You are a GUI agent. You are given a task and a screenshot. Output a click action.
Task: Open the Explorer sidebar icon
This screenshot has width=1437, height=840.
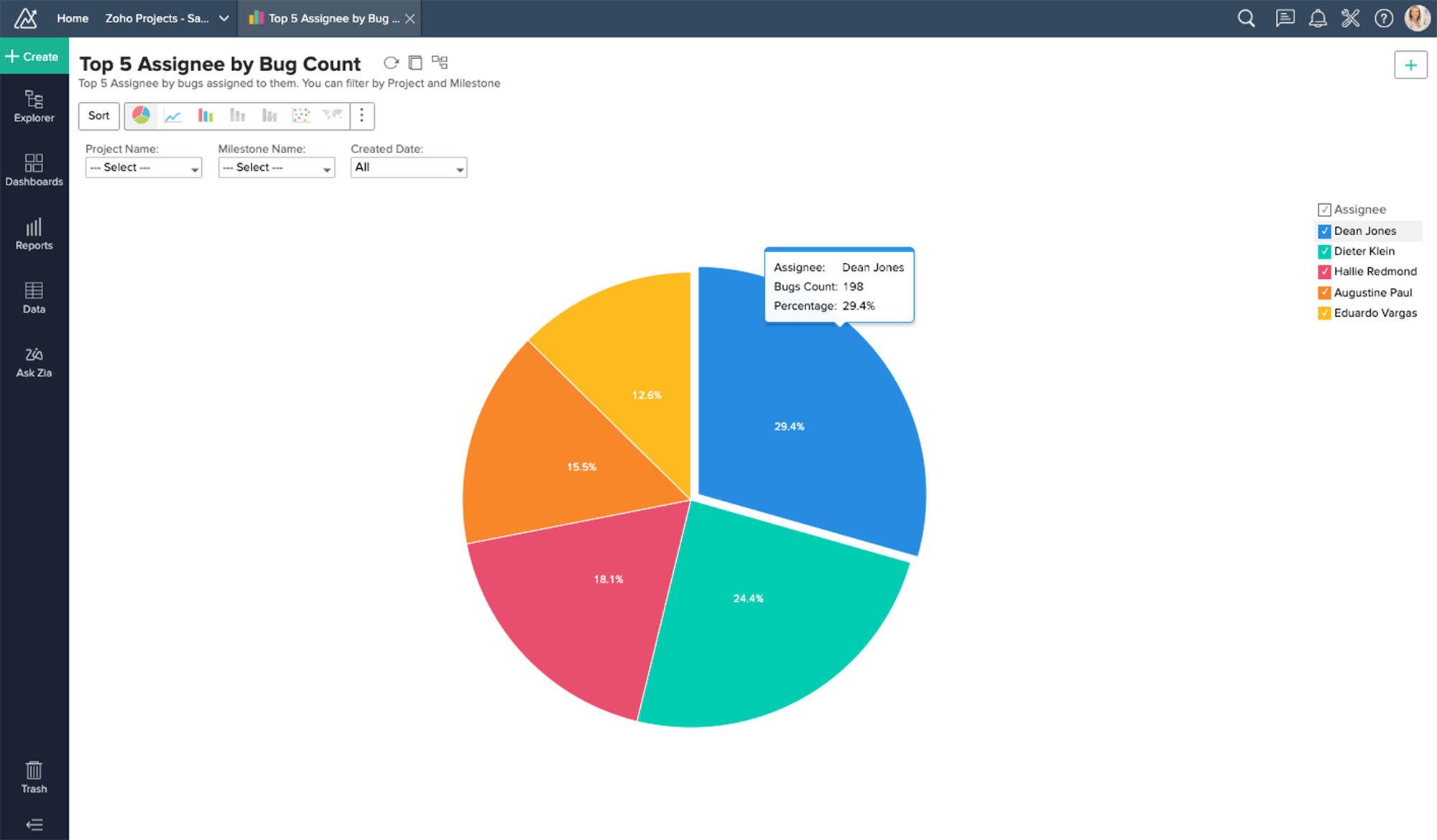tap(34, 106)
